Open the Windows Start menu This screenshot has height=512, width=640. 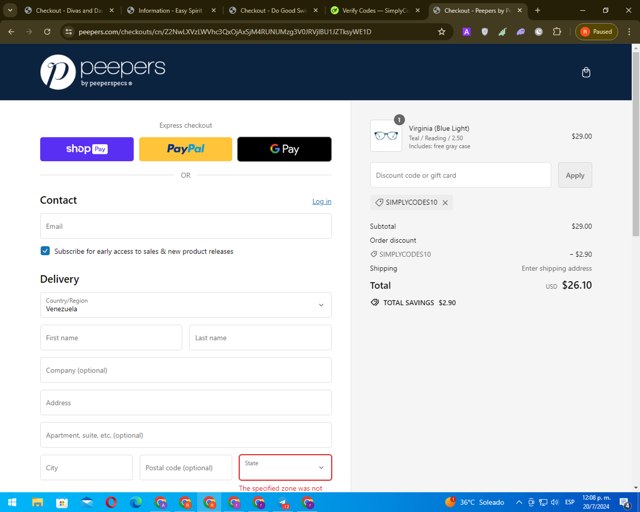12,502
